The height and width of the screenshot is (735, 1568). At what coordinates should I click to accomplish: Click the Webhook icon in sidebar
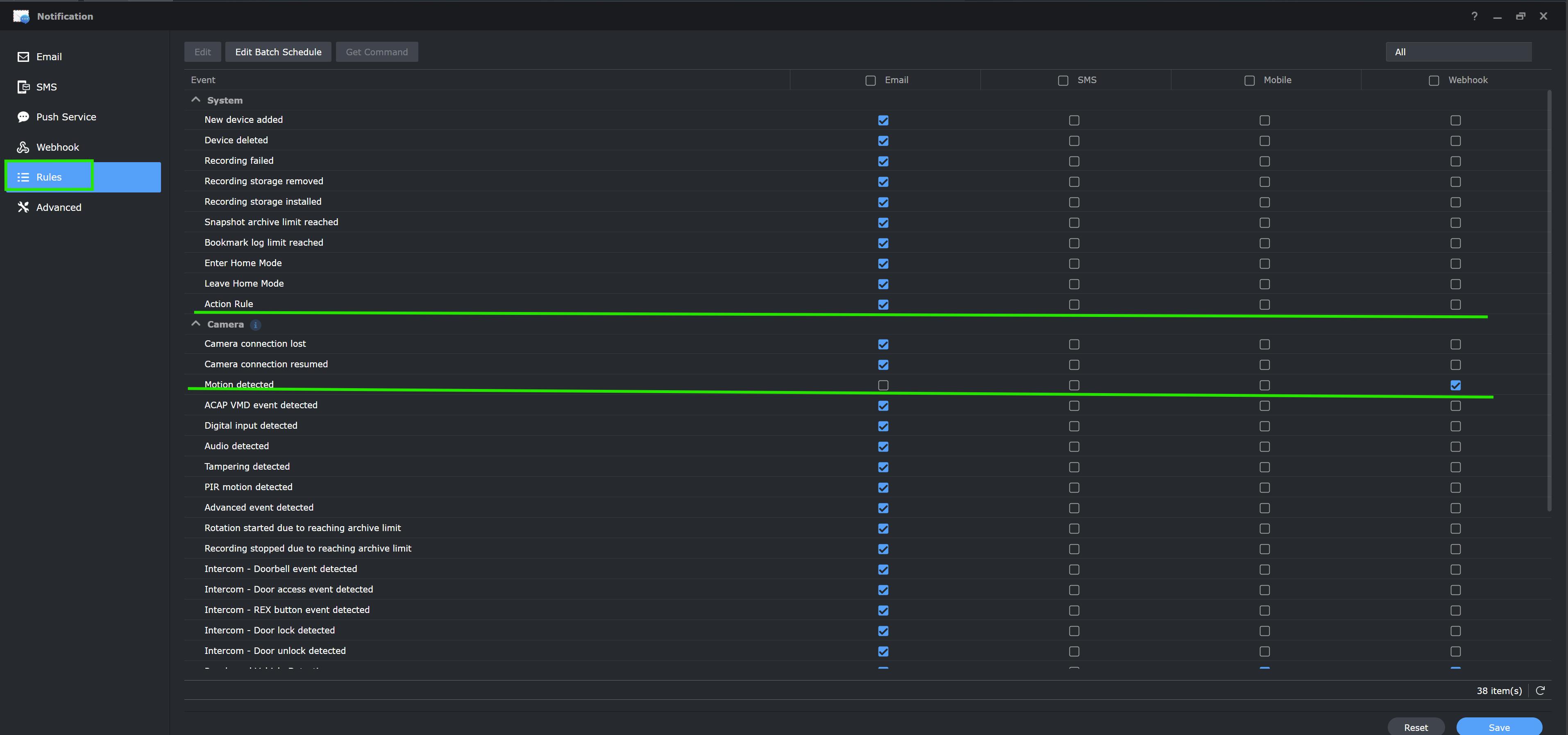pyautogui.click(x=23, y=147)
